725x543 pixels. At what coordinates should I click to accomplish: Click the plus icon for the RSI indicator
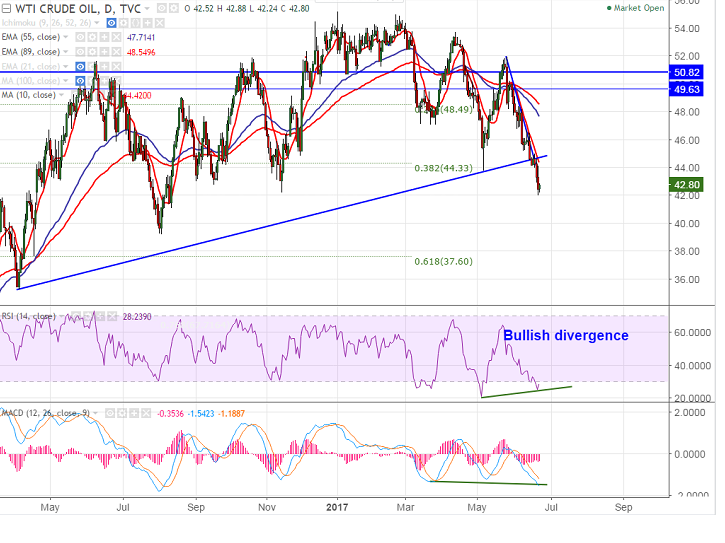tap(100, 316)
